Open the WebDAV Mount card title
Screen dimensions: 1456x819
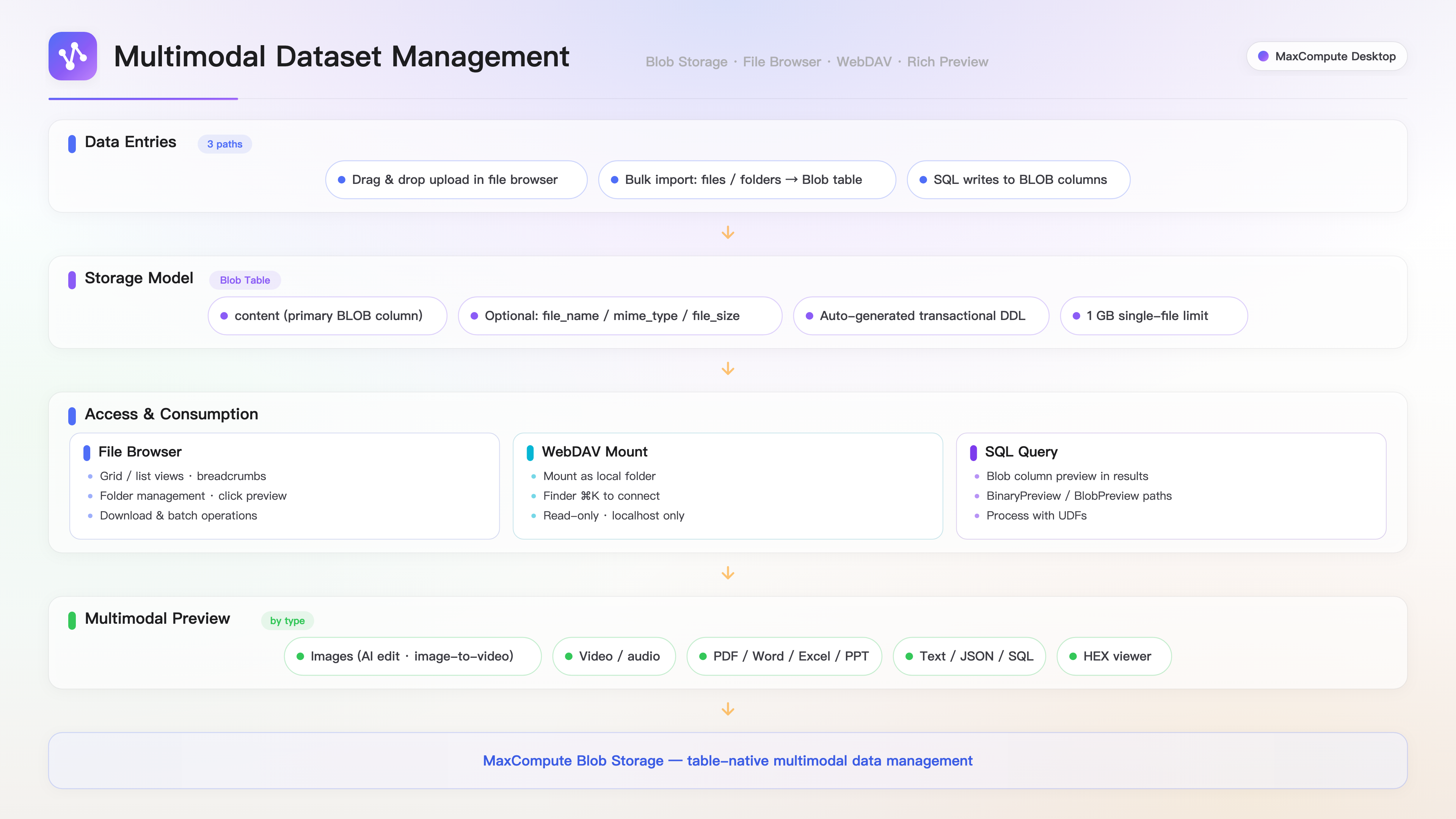[595, 452]
